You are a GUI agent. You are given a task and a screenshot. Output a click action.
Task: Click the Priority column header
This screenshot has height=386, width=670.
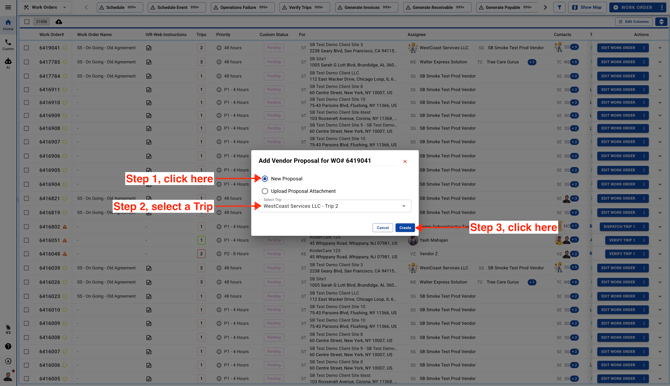(x=223, y=35)
